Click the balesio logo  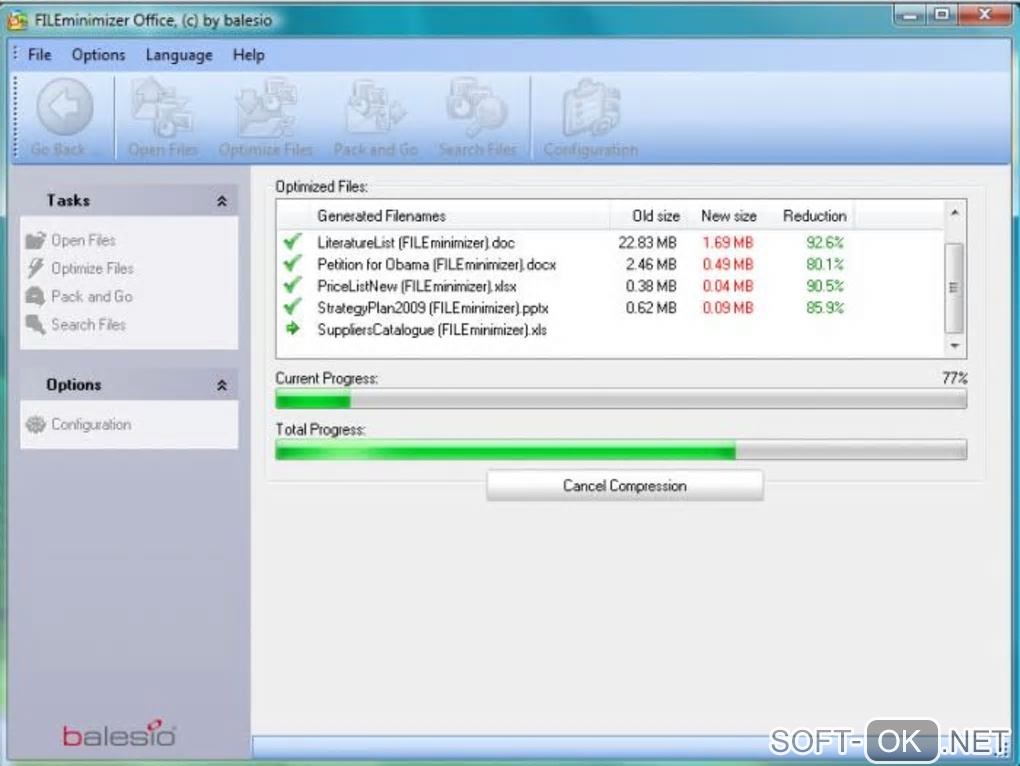tap(120, 733)
